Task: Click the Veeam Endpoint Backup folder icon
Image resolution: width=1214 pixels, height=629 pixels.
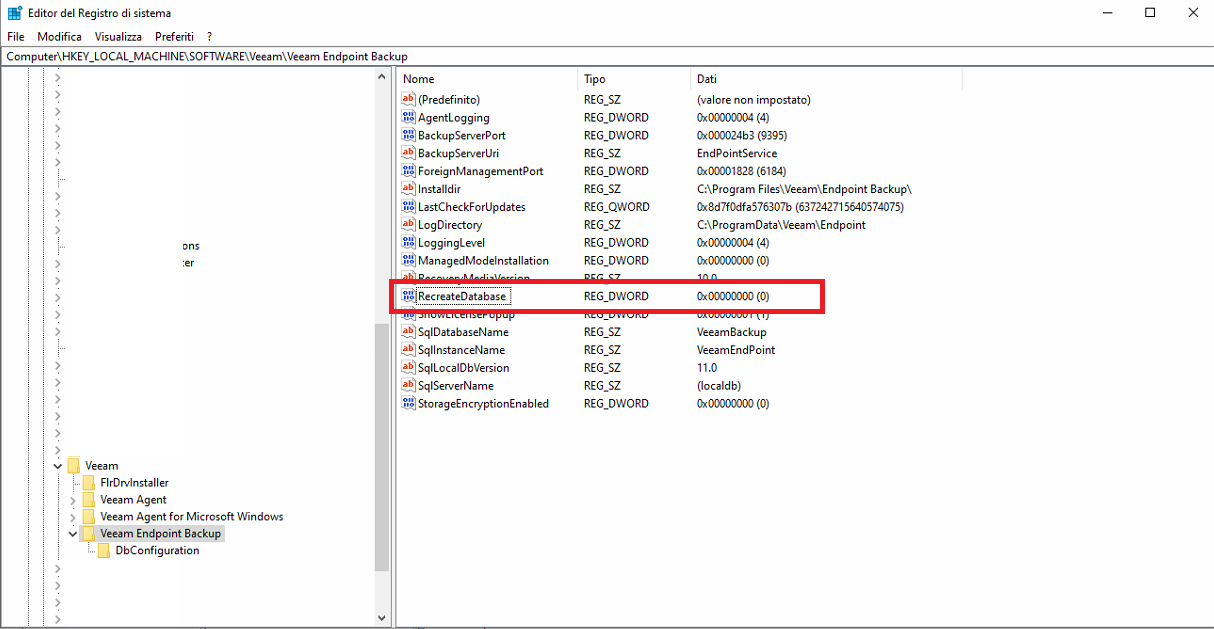Action: pyautogui.click(x=89, y=534)
